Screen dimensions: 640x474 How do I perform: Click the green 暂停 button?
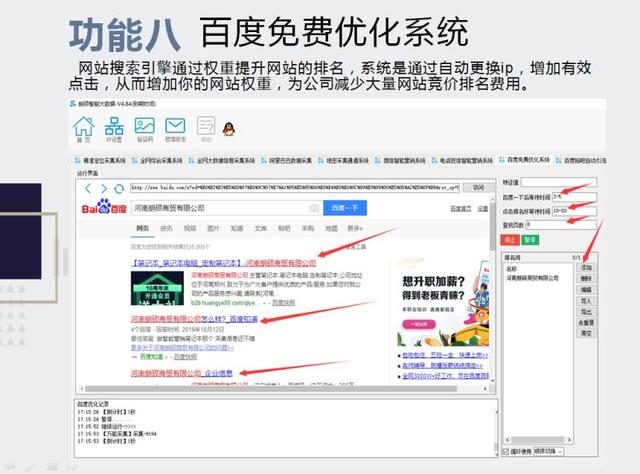coord(530,240)
